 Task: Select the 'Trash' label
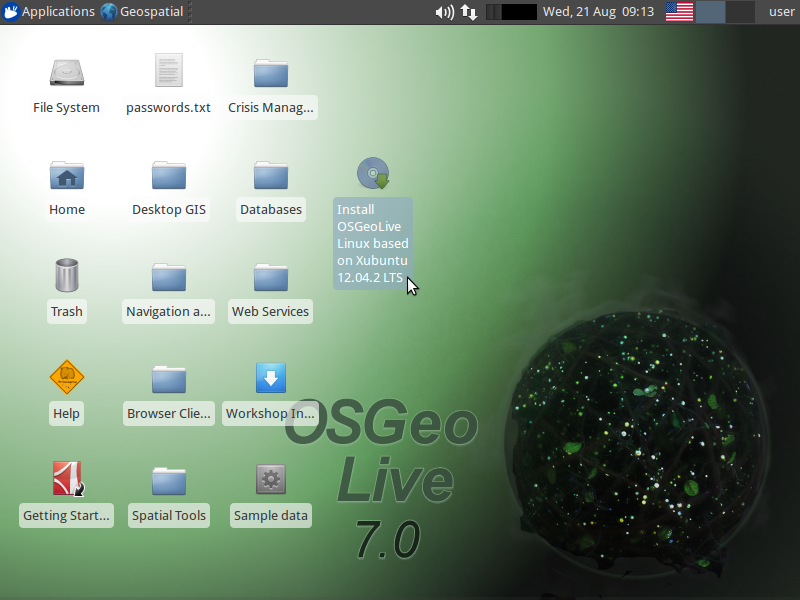click(67, 312)
